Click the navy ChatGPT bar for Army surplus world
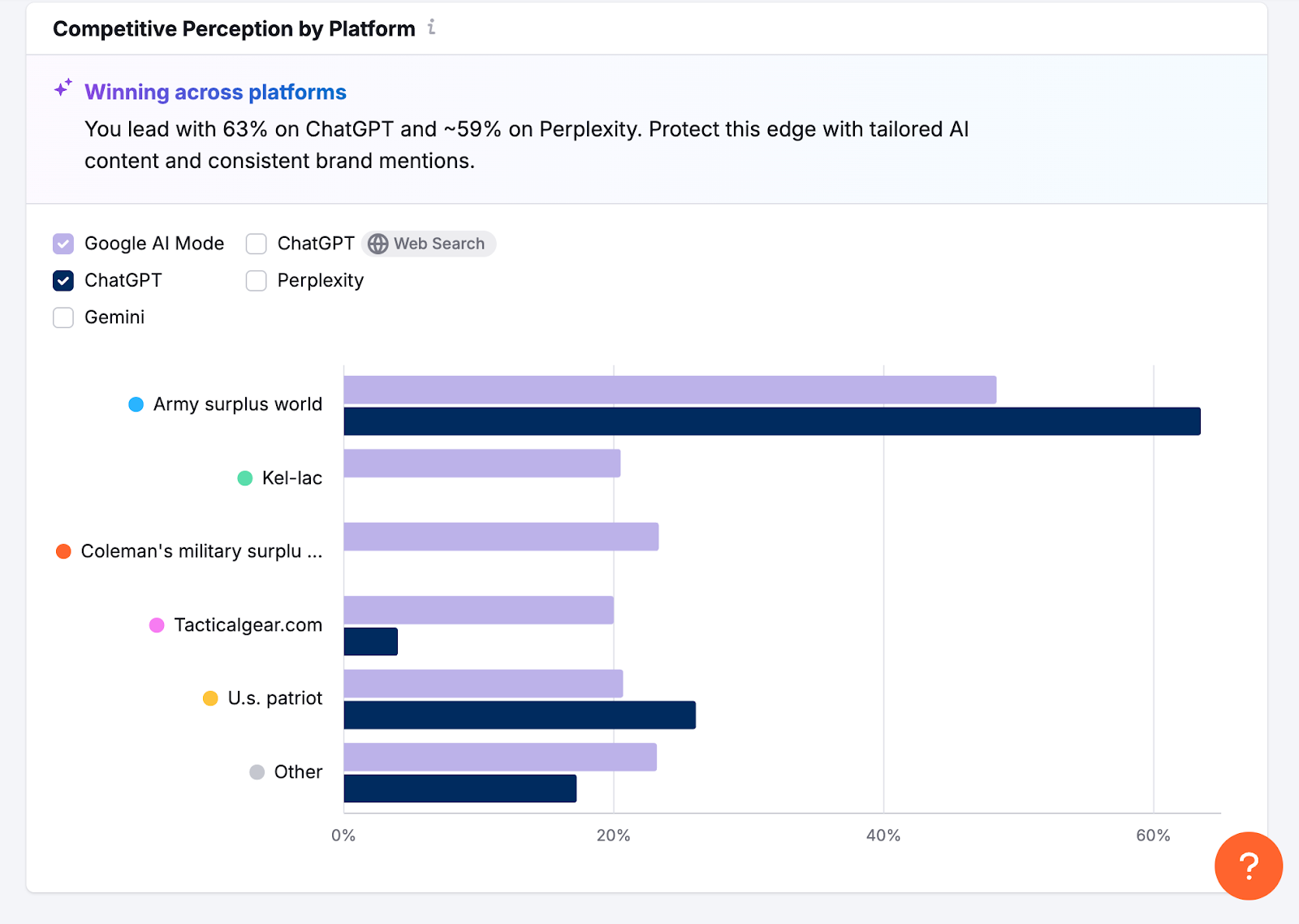Screen dimensions: 1299x924 point(771,421)
